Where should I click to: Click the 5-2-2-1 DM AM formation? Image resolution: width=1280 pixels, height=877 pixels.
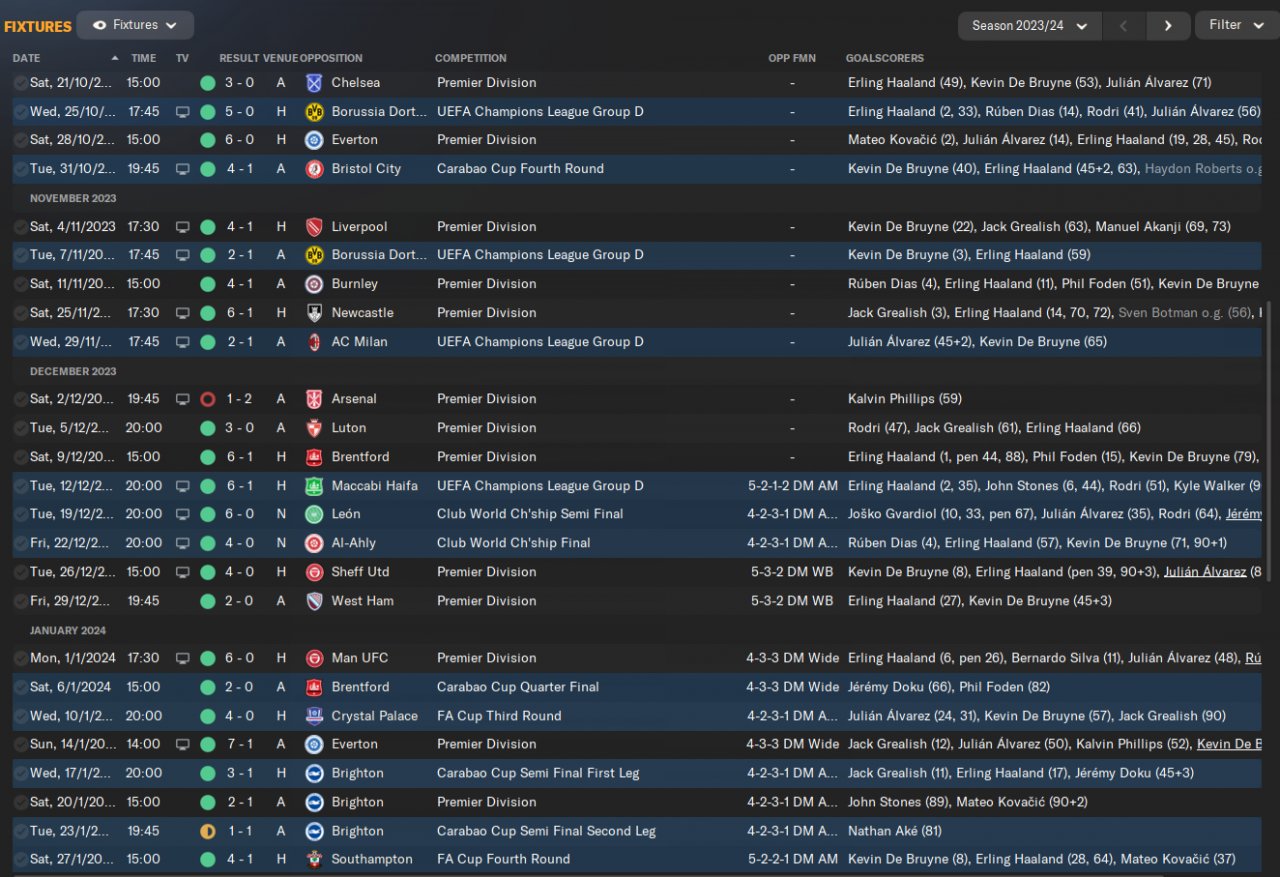tap(792, 859)
